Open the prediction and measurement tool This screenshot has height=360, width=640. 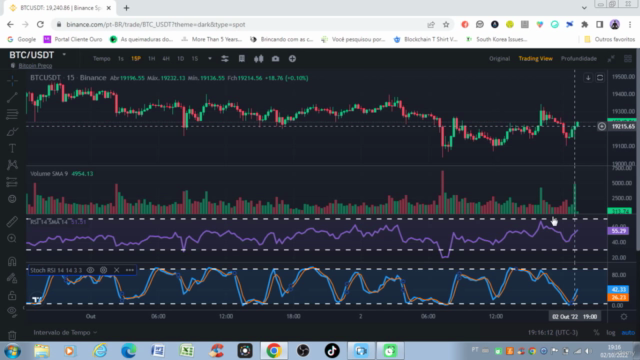[x=12, y=182]
